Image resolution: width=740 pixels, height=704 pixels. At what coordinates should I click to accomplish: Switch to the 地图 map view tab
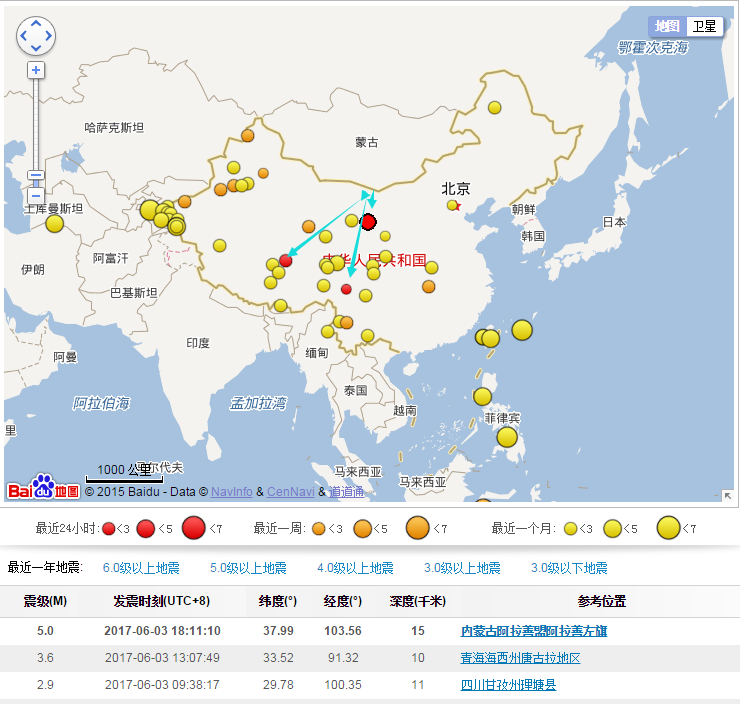(667, 26)
